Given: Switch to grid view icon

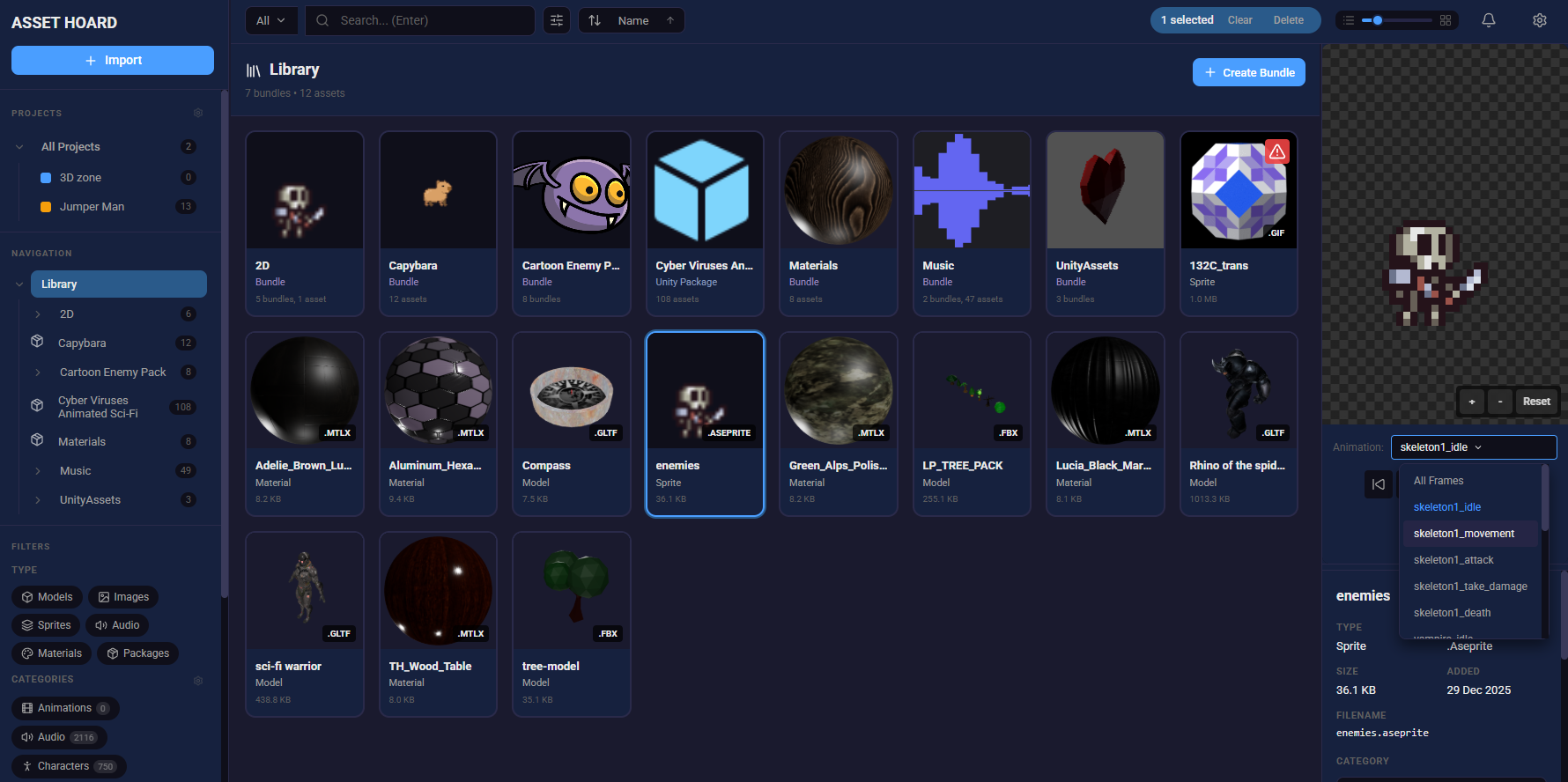Looking at the screenshot, I should click(1446, 20).
